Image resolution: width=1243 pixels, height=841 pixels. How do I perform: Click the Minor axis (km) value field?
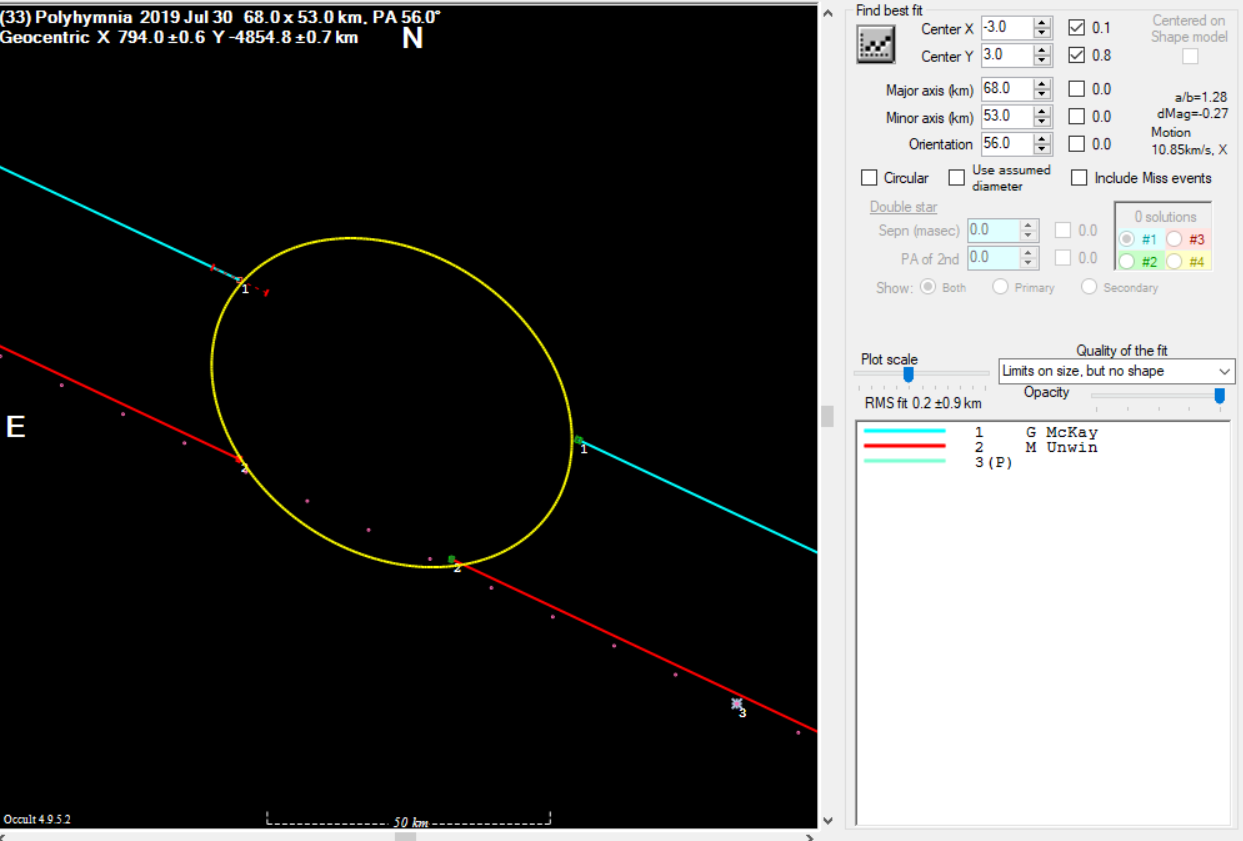click(1007, 116)
